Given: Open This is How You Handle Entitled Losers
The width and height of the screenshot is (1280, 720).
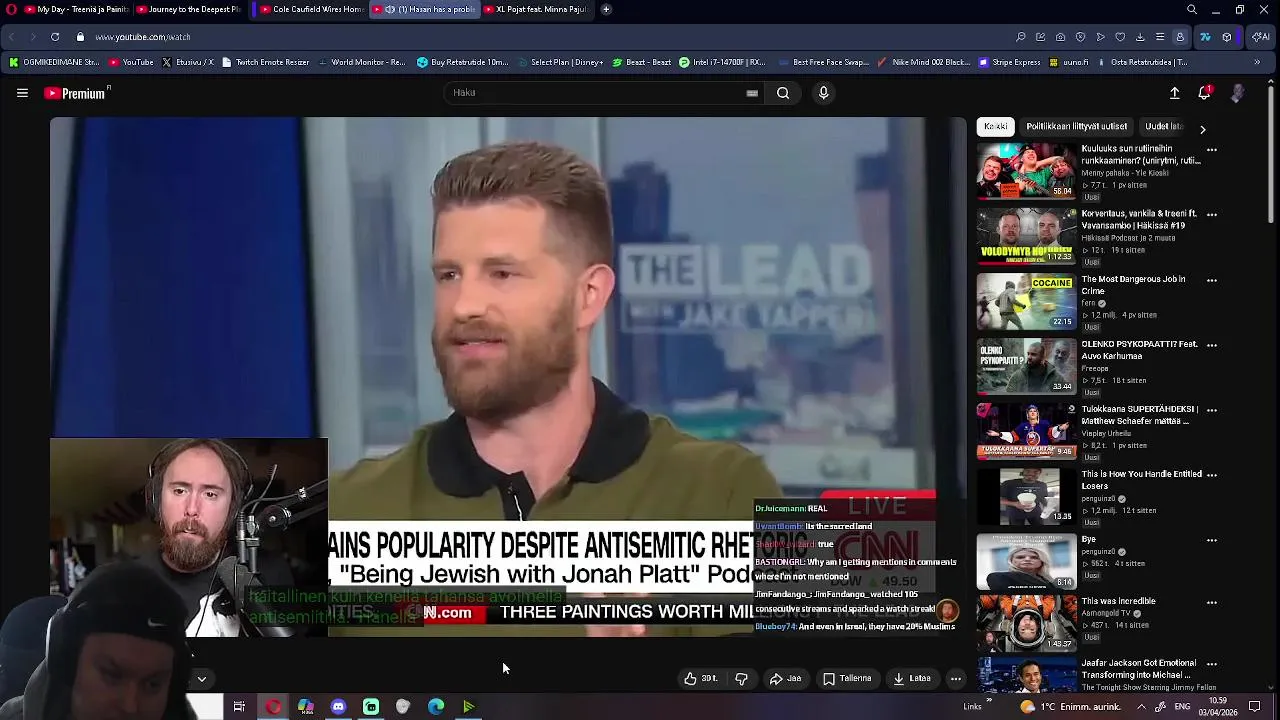Looking at the screenshot, I should [x=1141, y=480].
